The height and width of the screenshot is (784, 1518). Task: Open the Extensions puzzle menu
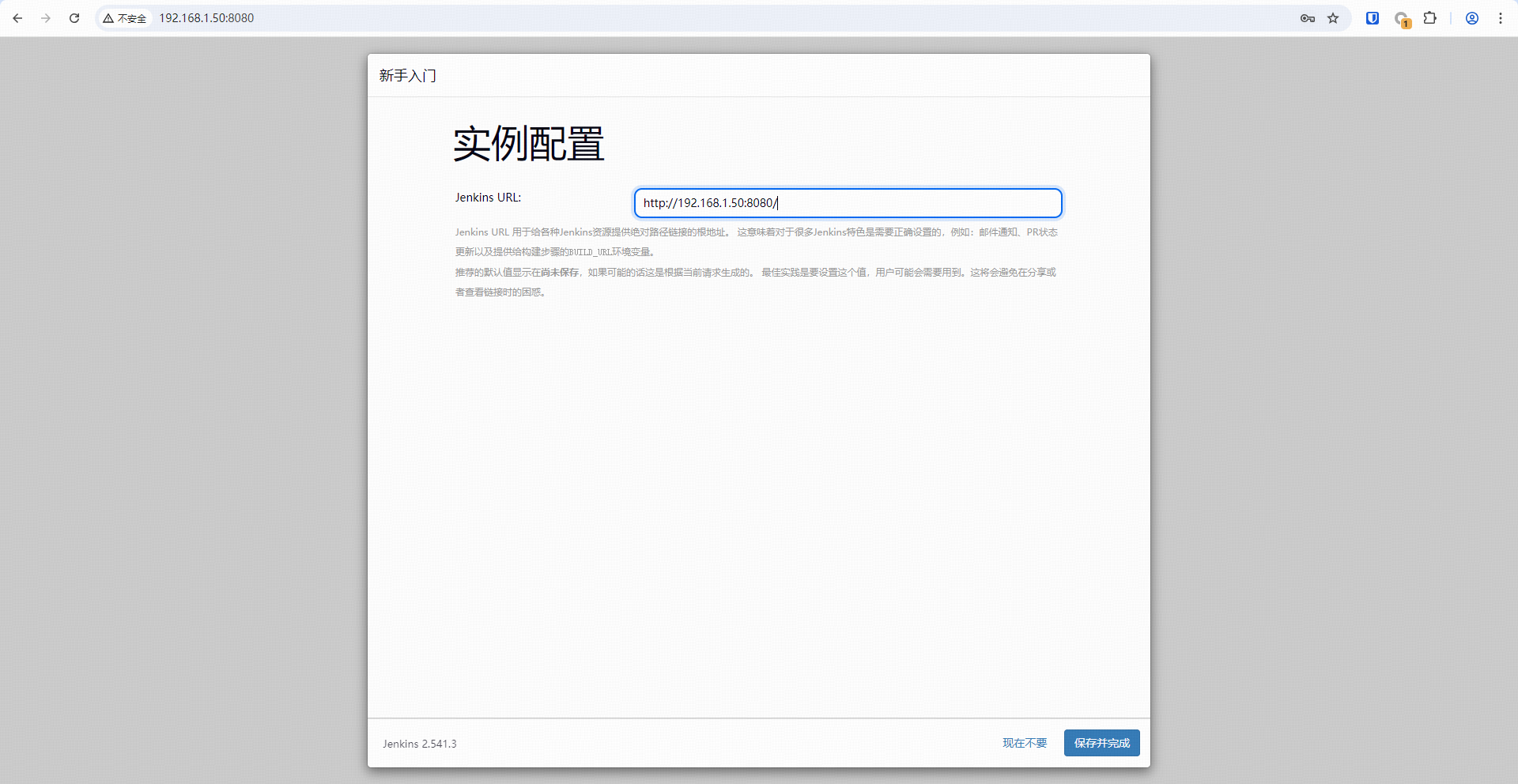(1430, 18)
